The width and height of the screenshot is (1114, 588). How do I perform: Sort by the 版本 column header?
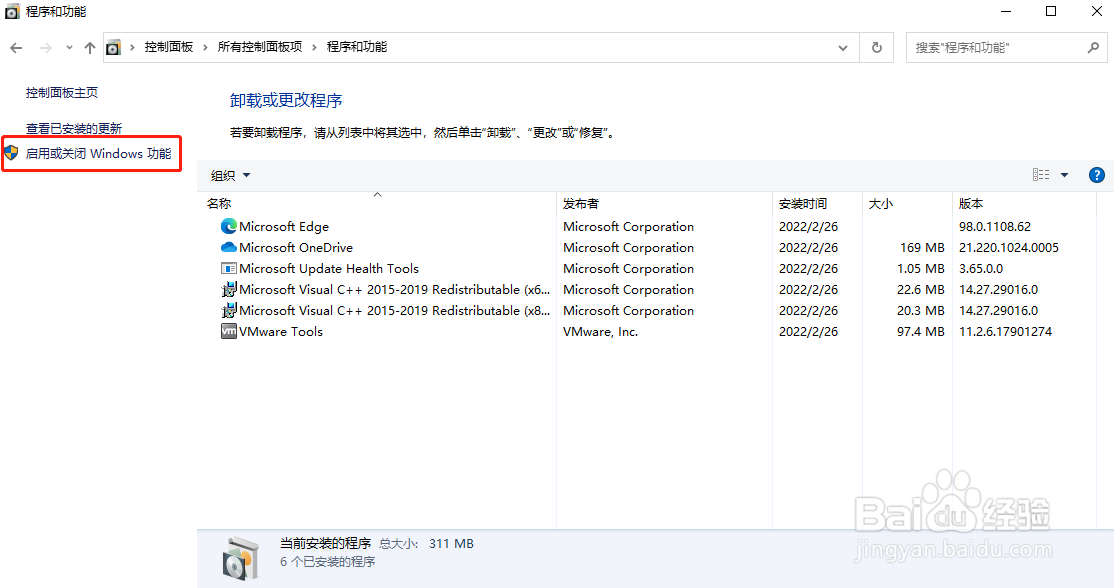click(1023, 204)
